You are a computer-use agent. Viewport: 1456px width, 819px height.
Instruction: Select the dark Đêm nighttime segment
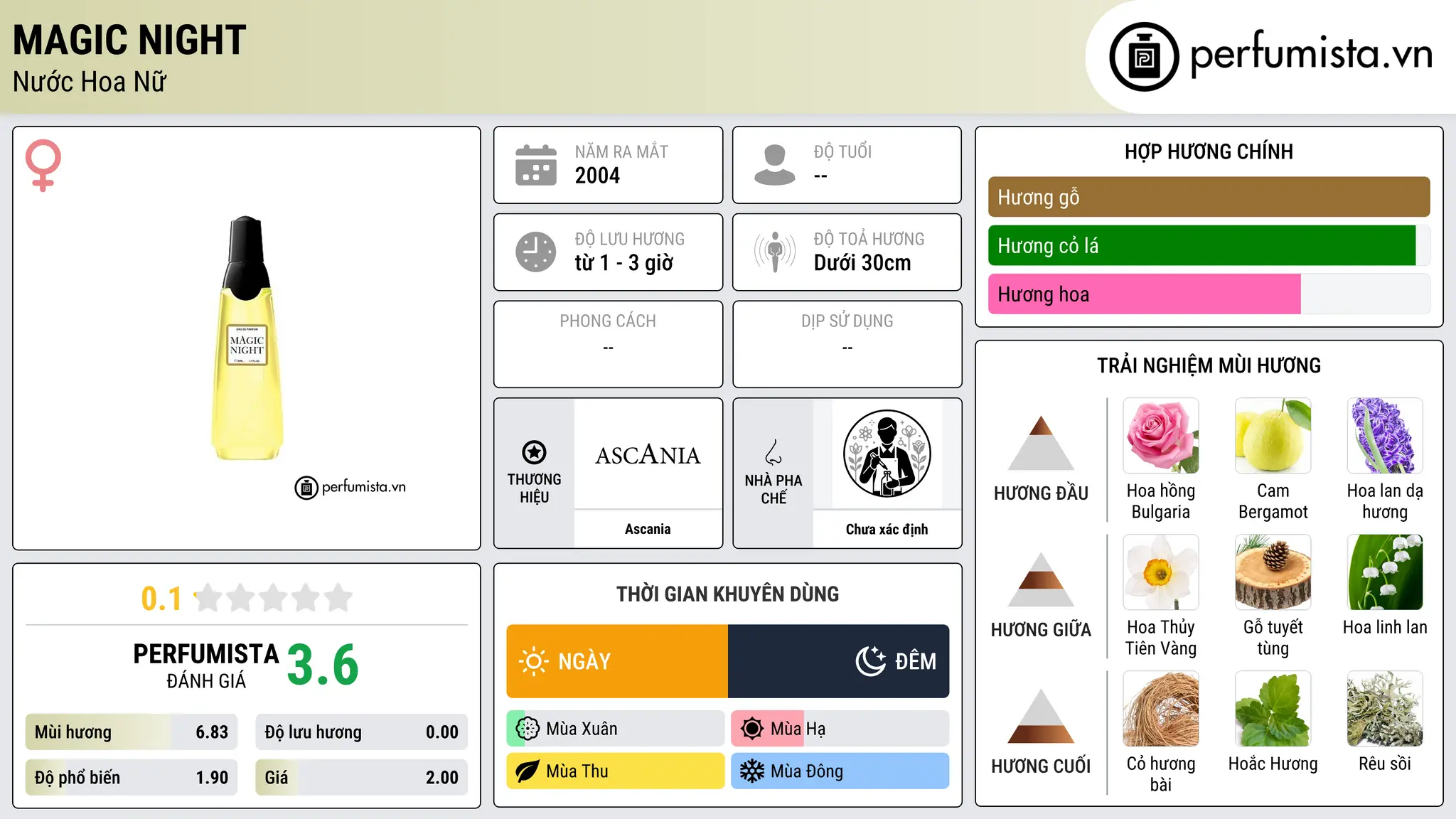(x=839, y=661)
